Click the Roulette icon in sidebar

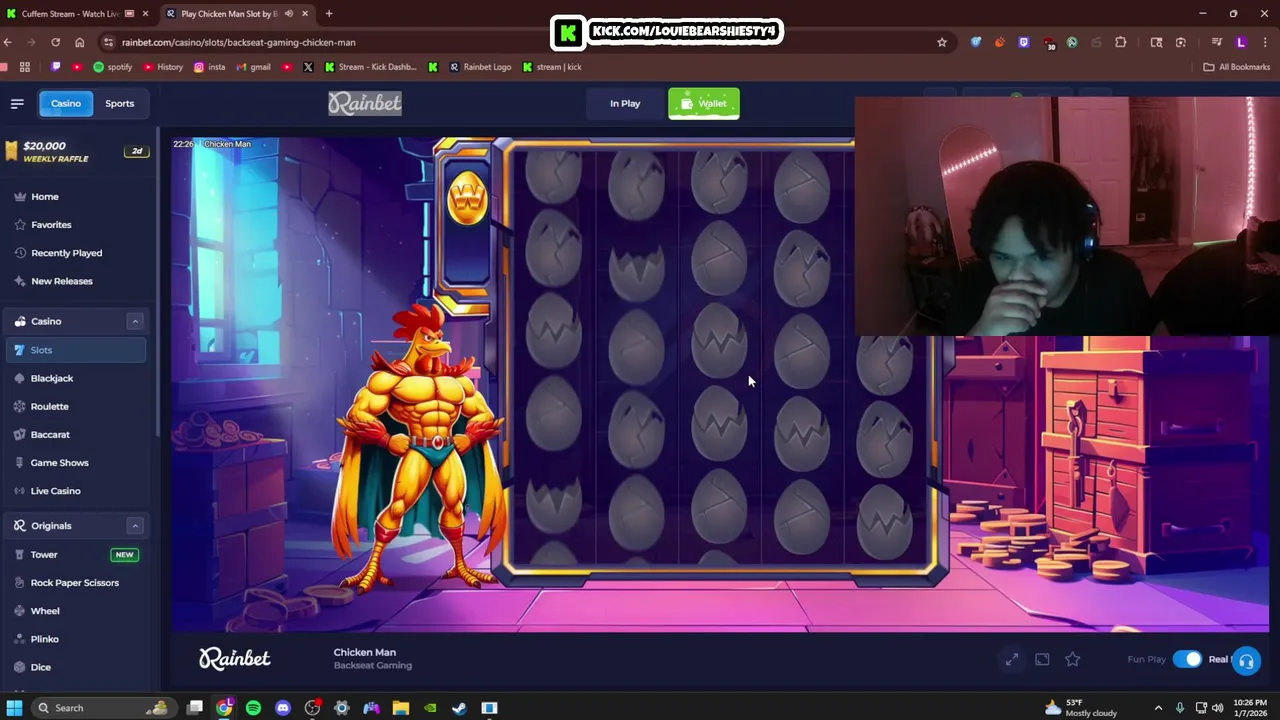click(x=20, y=406)
